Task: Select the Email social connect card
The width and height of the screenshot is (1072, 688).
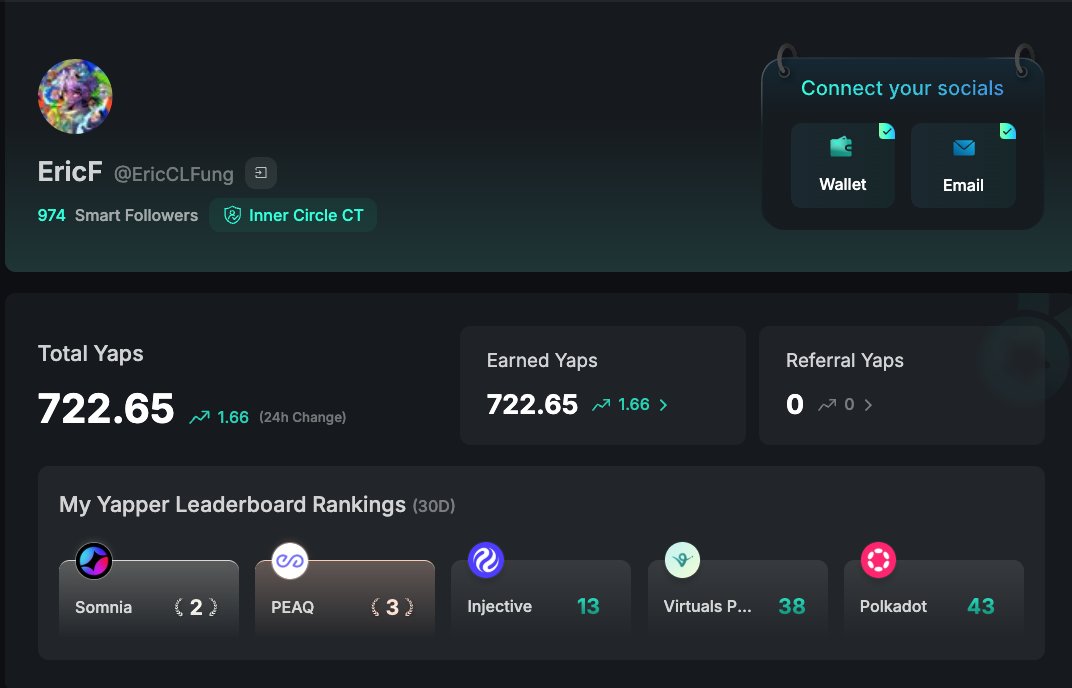Action: [x=963, y=166]
